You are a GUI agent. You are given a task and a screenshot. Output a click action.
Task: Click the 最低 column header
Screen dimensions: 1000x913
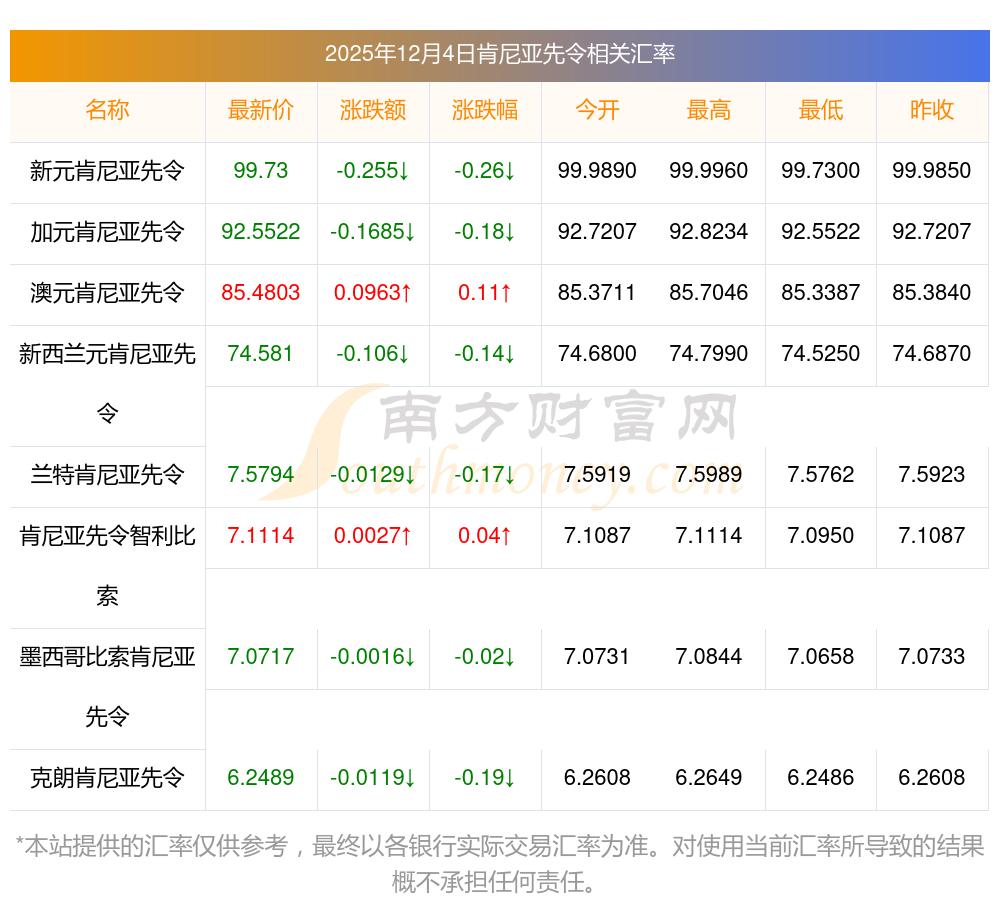821,110
